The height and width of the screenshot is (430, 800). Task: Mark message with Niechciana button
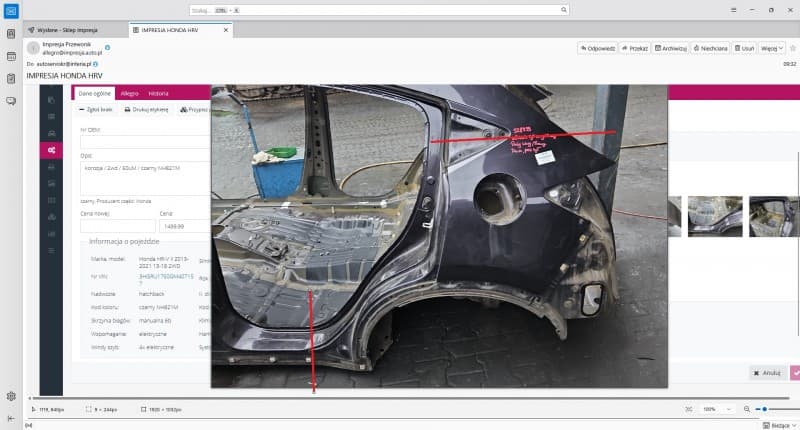[711, 48]
